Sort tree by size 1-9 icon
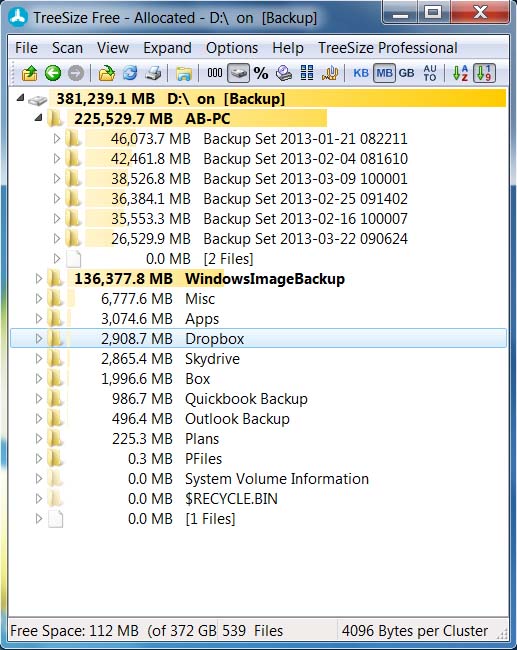 point(484,73)
